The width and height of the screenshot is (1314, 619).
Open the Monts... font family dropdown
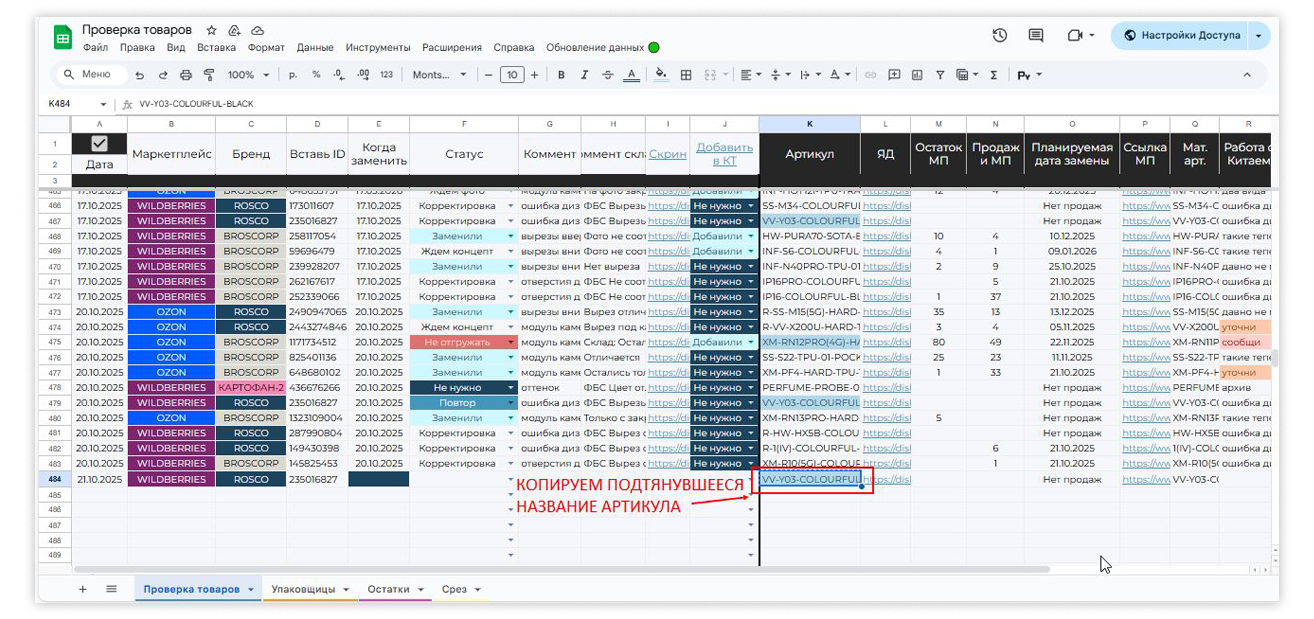point(439,75)
